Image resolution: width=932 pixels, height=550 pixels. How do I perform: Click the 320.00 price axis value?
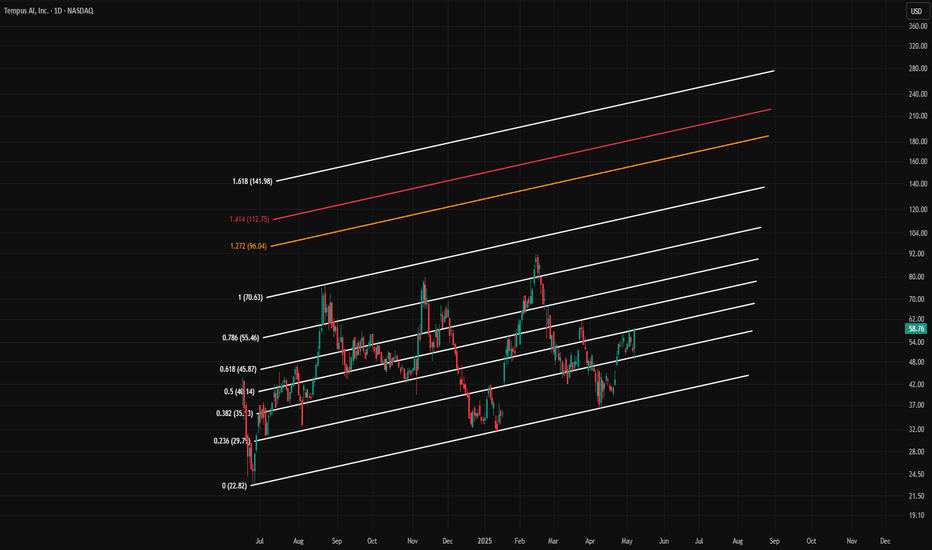pyautogui.click(x=918, y=46)
